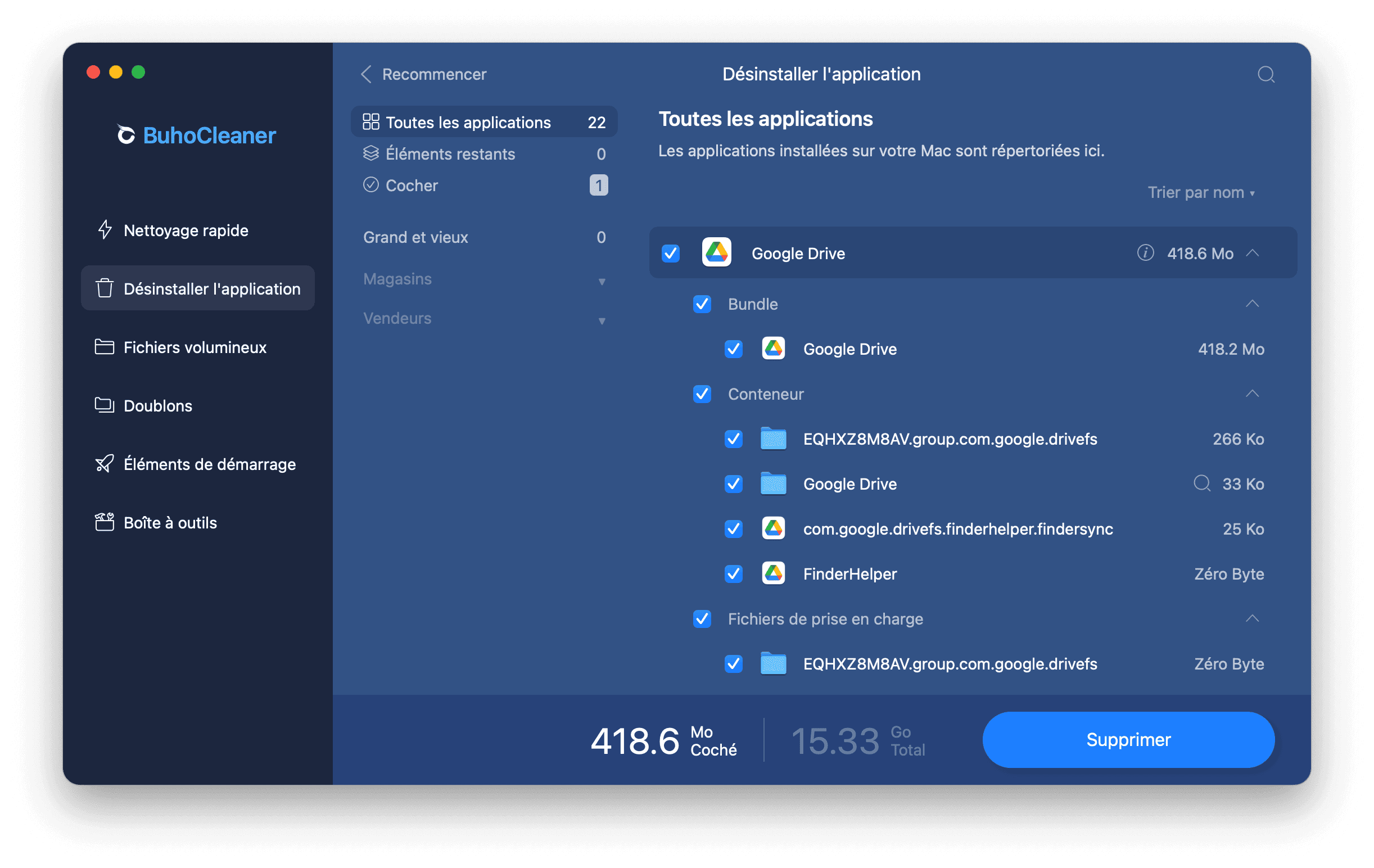Image resolution: width=1374 pixels, height=868 pixels.
Task: Click the macOS green full-screen button
Action: pyautogui.click(x=138, y=72)
